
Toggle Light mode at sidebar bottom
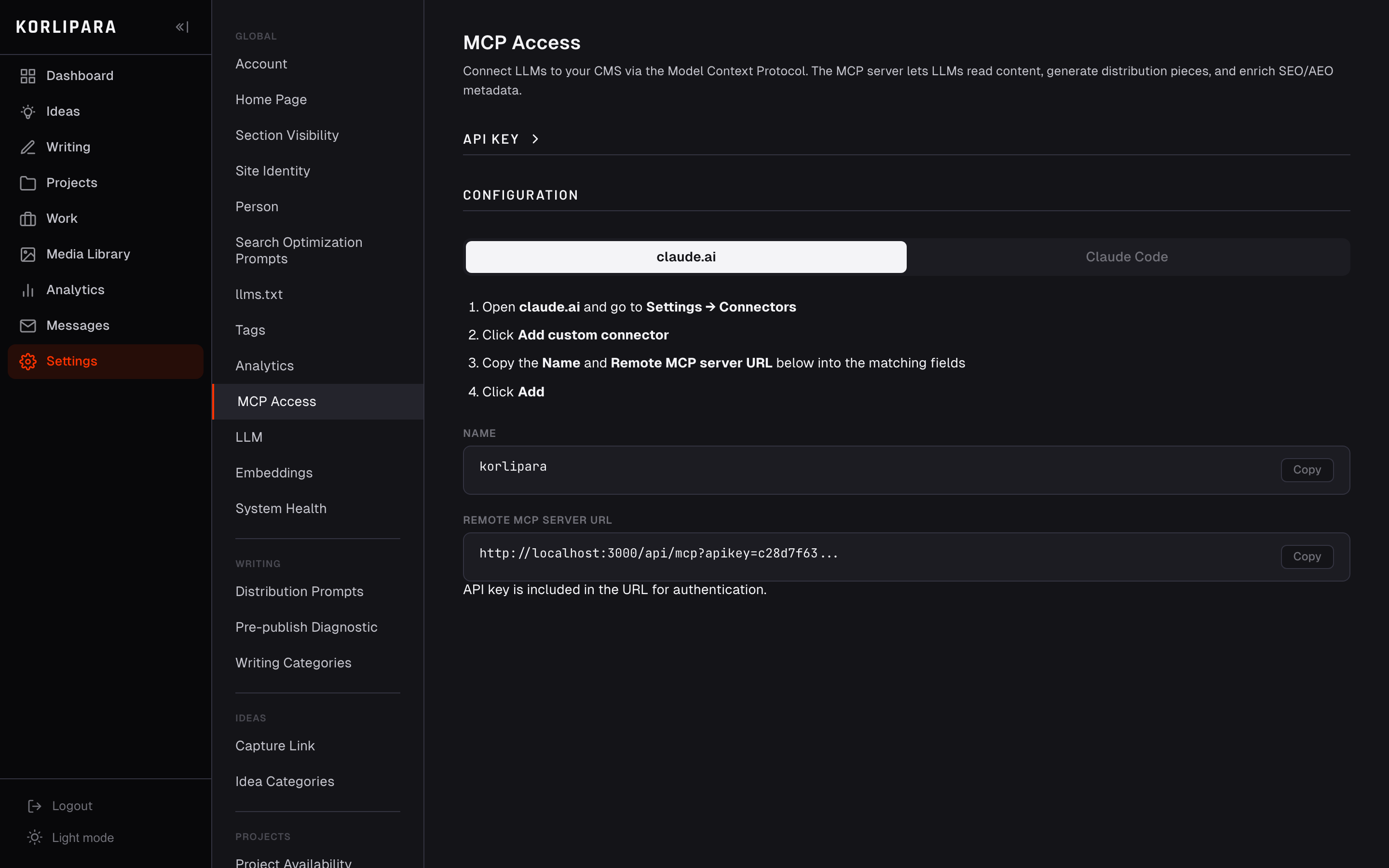[x=70, y=838]
